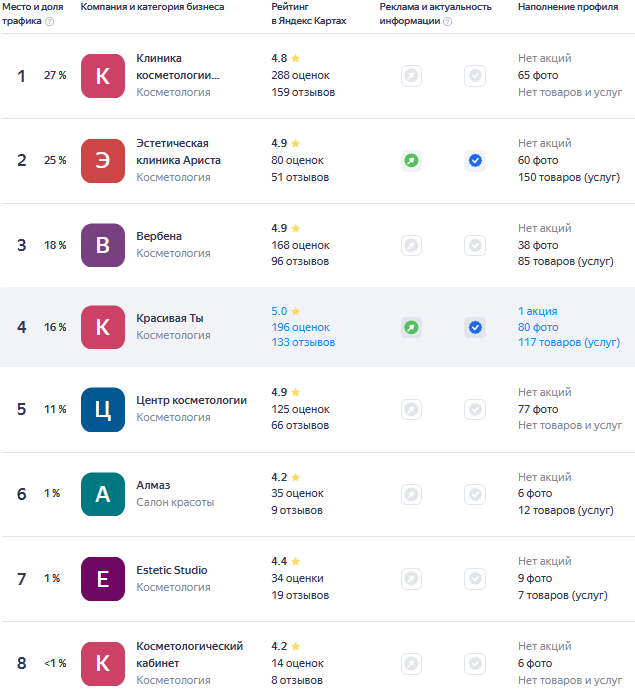The image size is (635, 700).
Task: Click the '77 фото' text
Action: click(x=538, y=409)
